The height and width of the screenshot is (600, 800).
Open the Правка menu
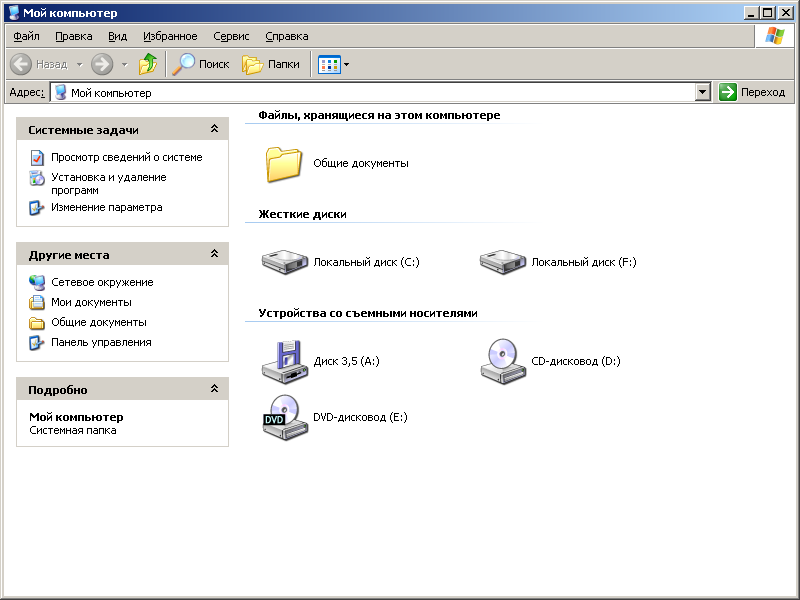74,36
